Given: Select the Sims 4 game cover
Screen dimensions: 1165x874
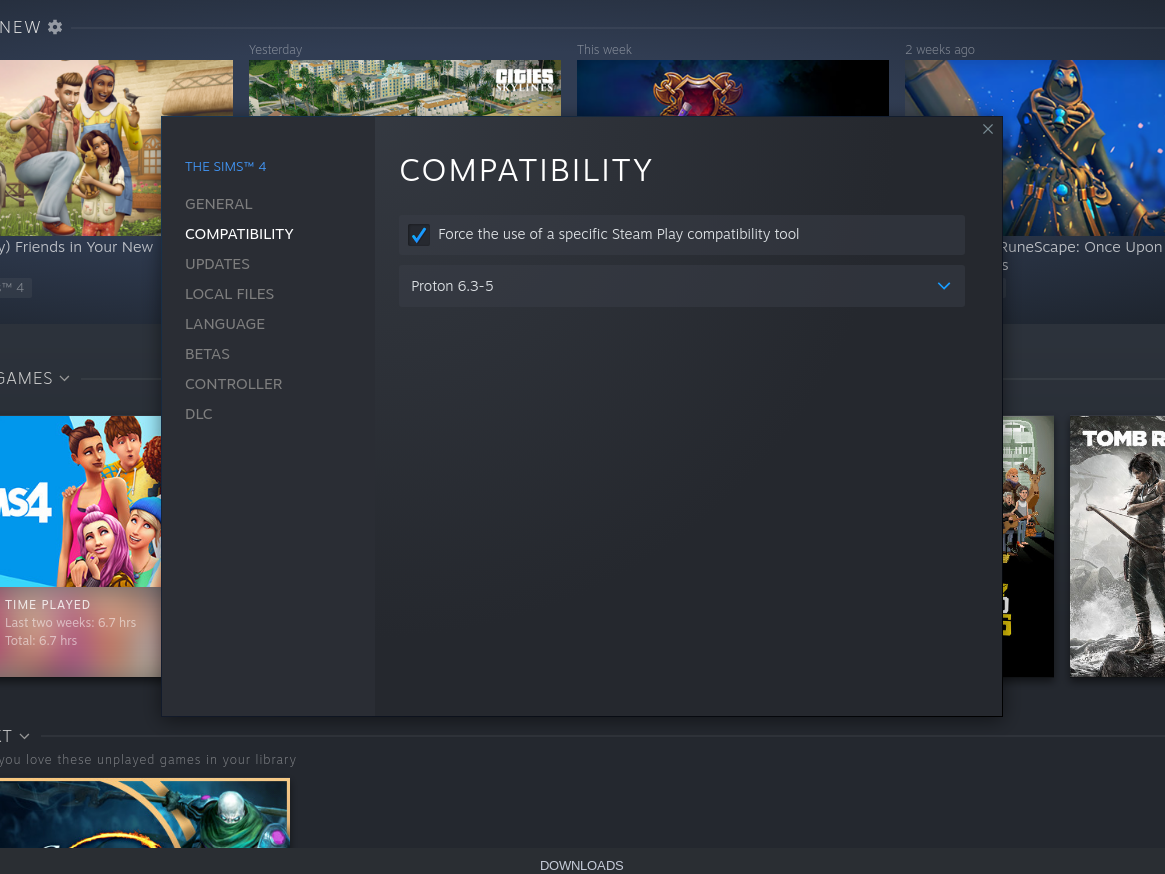Looking at the screenshot, I should pyautogui.click(x=80, y=502).
